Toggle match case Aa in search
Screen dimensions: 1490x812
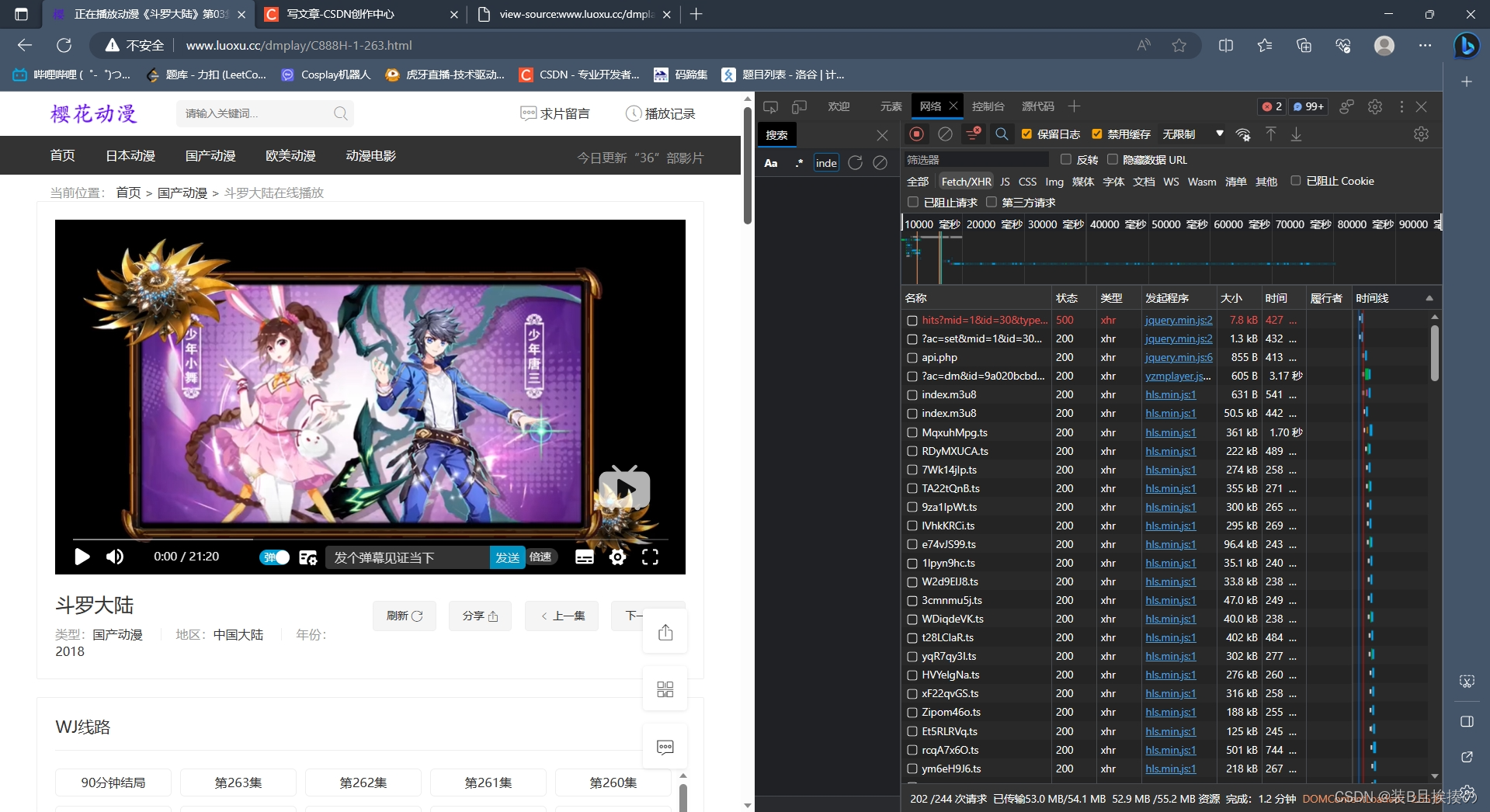[x=771, y=163]
